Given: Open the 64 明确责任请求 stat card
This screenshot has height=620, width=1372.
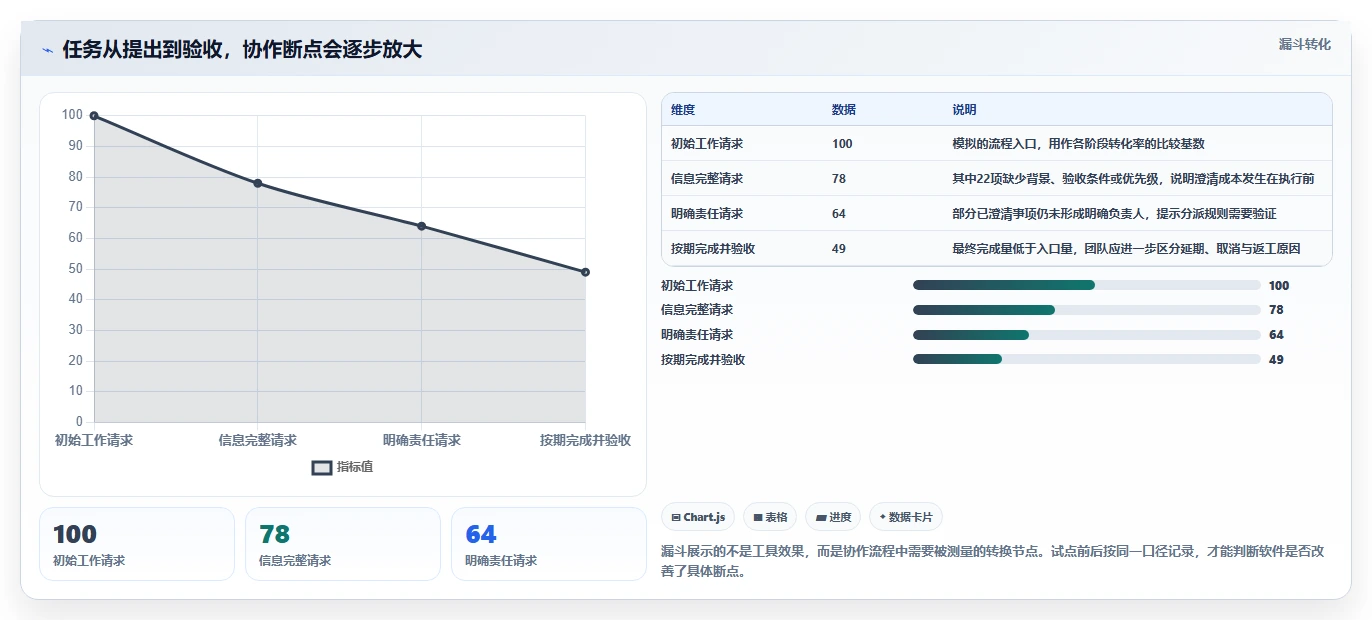Looking at the screenshot, I should [549, 544].
